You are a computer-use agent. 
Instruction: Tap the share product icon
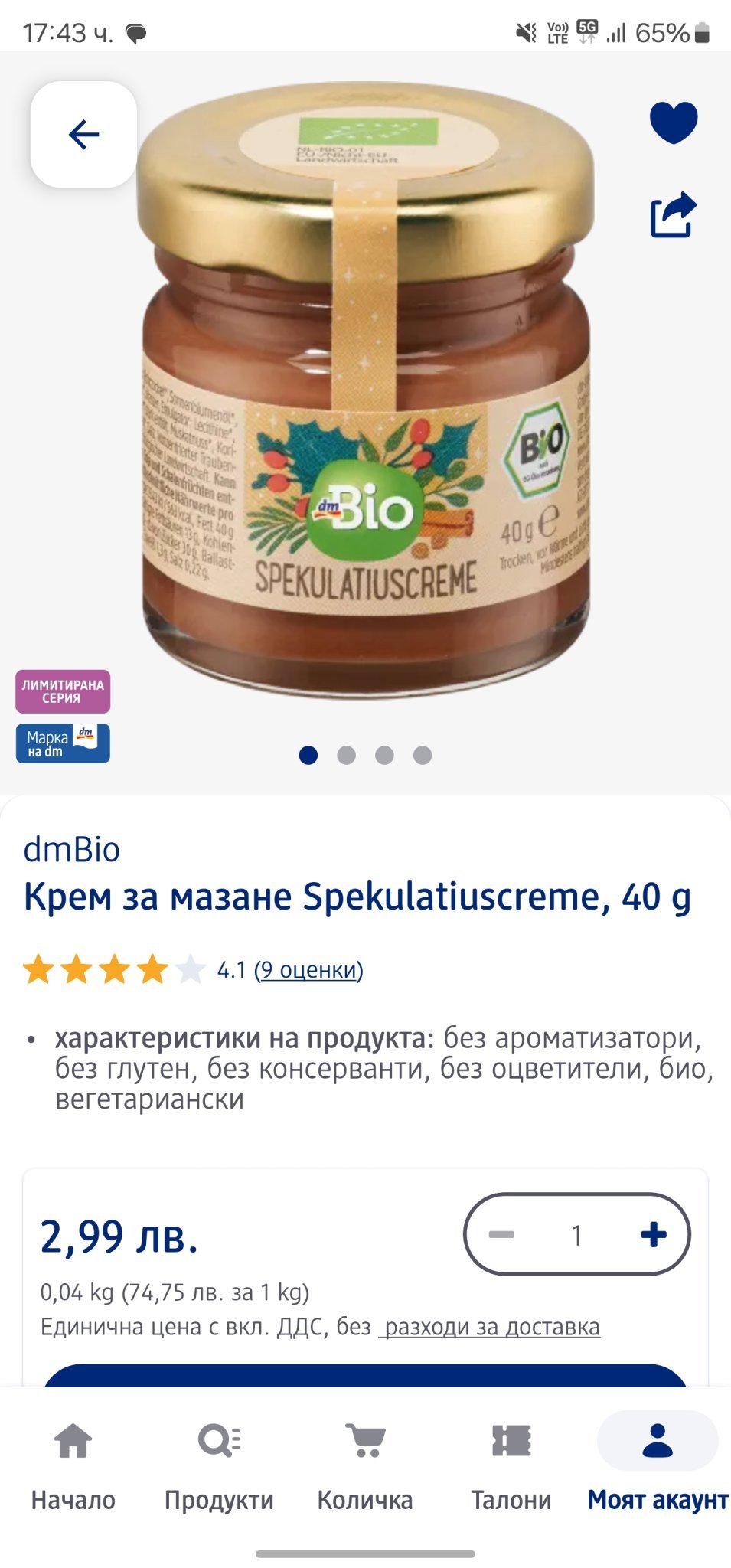674,215
